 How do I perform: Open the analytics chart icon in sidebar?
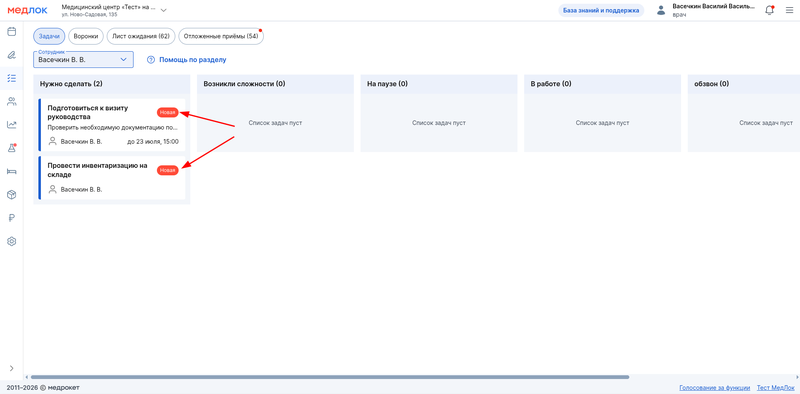click(x=11, y=125)
